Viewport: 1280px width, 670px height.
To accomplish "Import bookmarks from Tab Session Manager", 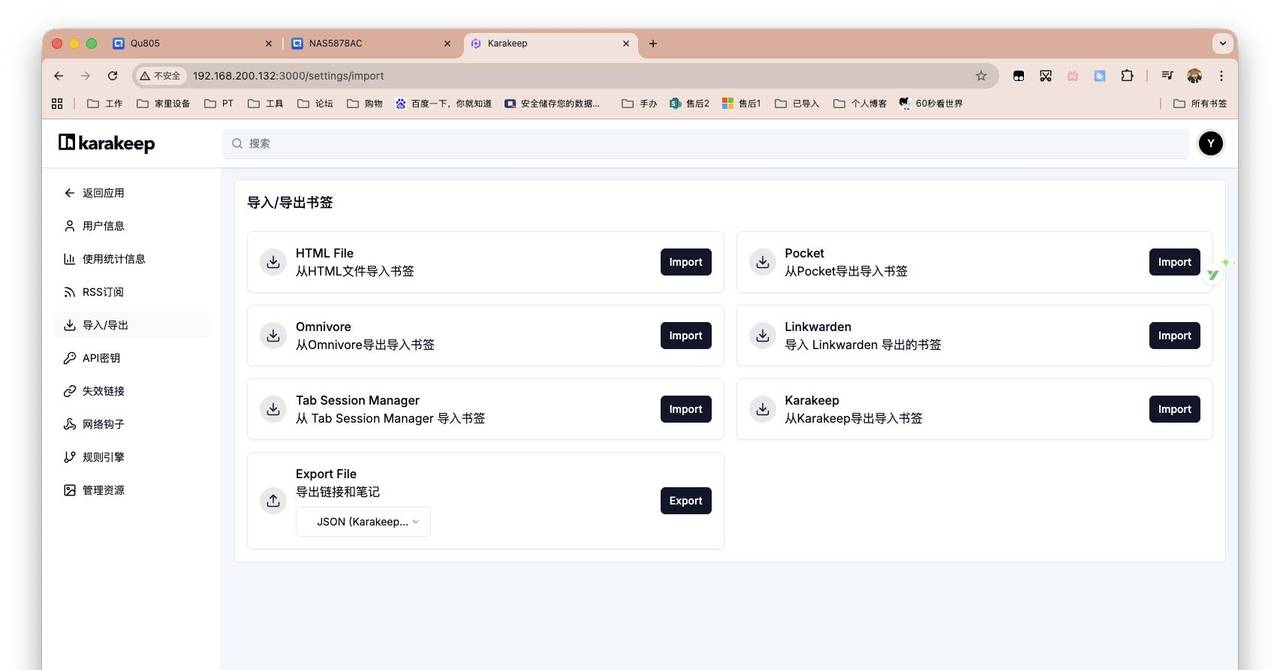I will point(685,408).
